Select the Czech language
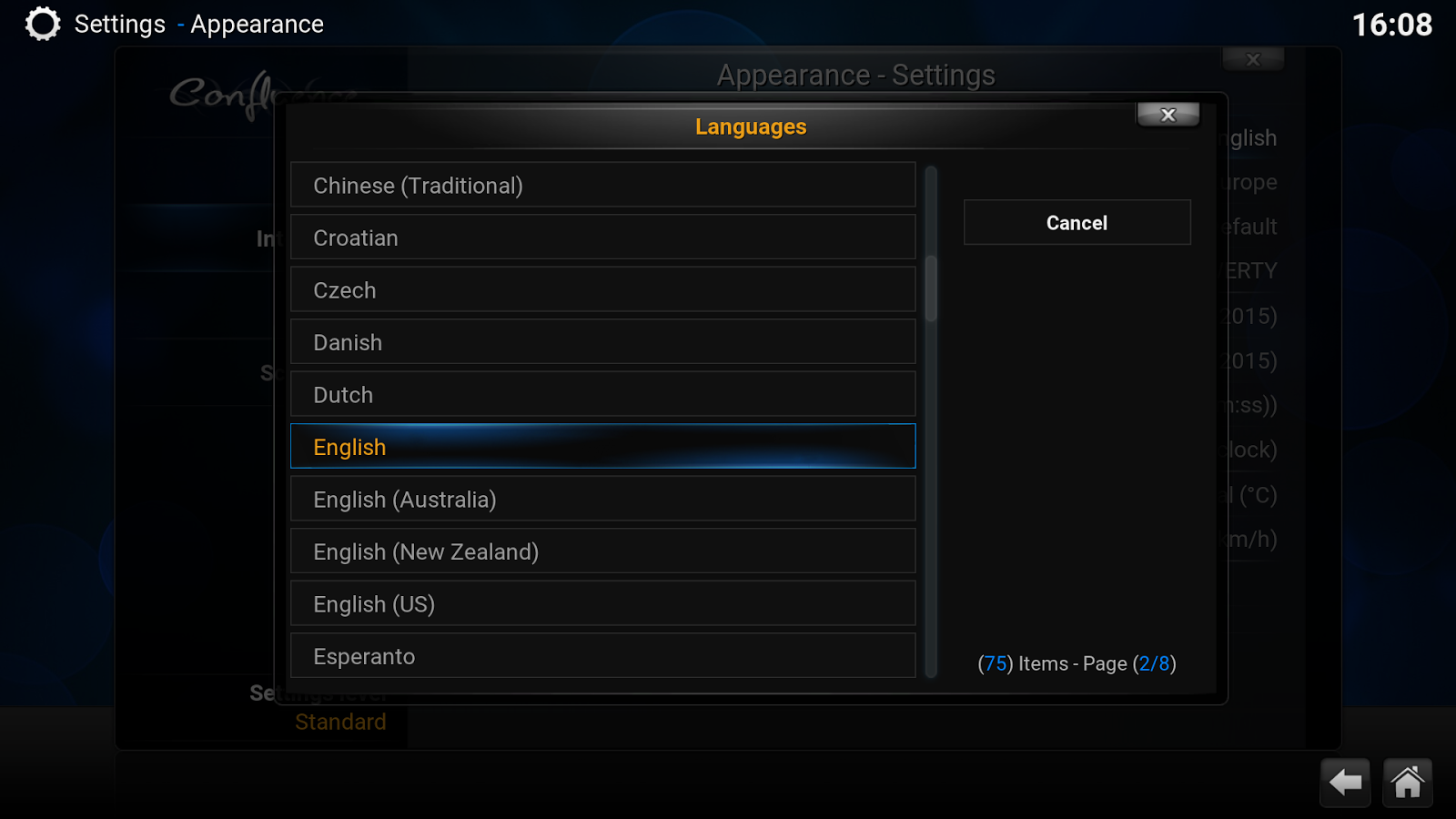 (x=603, y=290)
